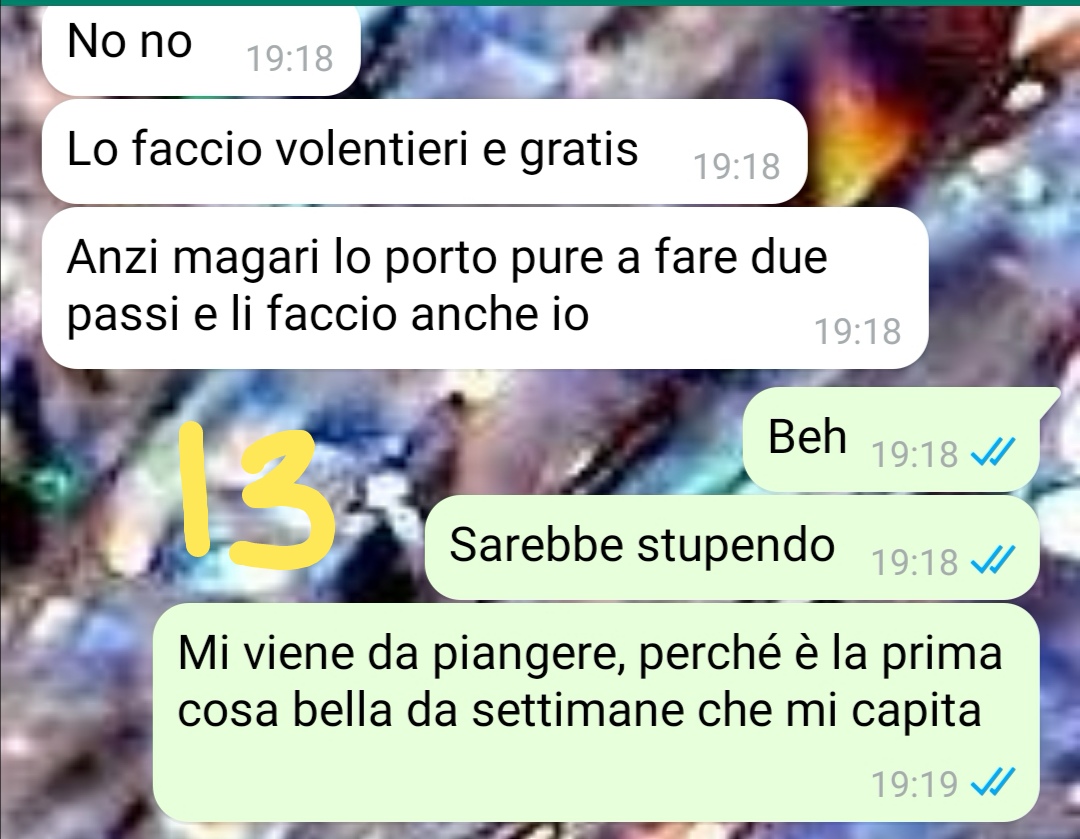The width and height of the screenshot is (1080, 839).
Task: Select the "Lo faccio volentieri e gratis" message
Action: 424,152
